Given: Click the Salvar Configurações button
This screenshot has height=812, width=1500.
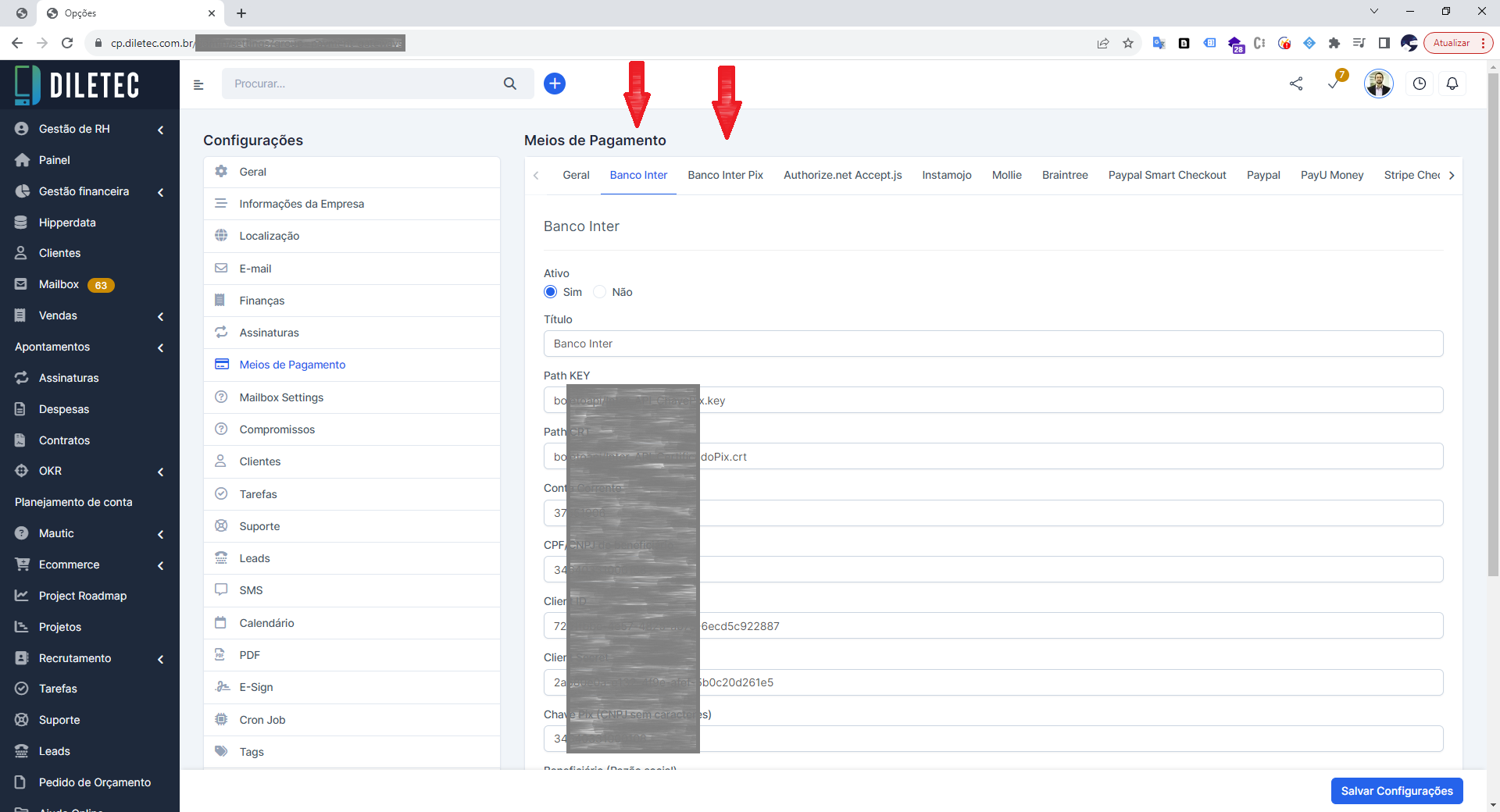Looking at the screenshot, I should [1396, 791].
